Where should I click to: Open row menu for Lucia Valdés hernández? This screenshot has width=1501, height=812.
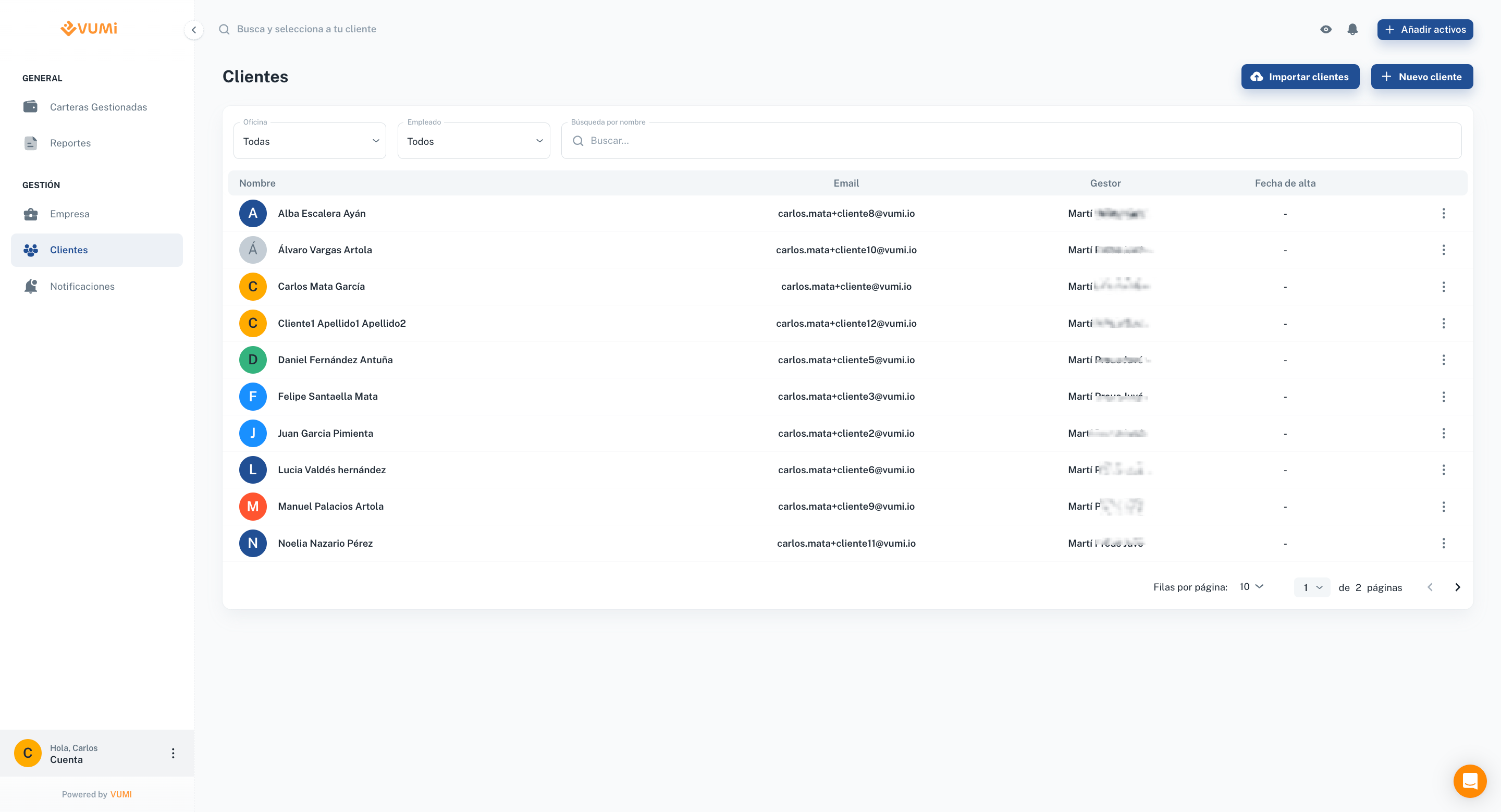click(1443, 470)
